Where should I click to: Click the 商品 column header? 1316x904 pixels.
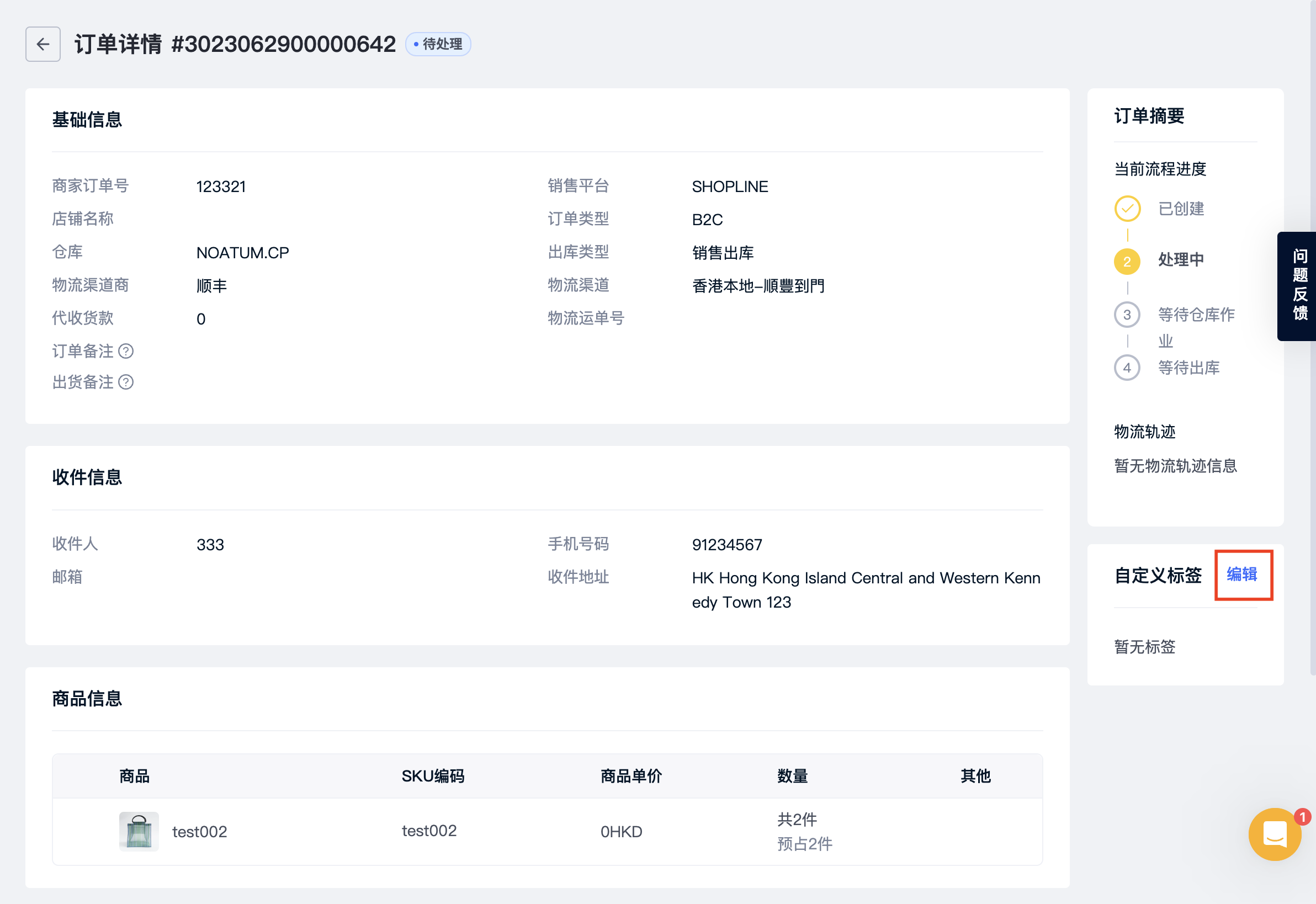pos(134,776)
